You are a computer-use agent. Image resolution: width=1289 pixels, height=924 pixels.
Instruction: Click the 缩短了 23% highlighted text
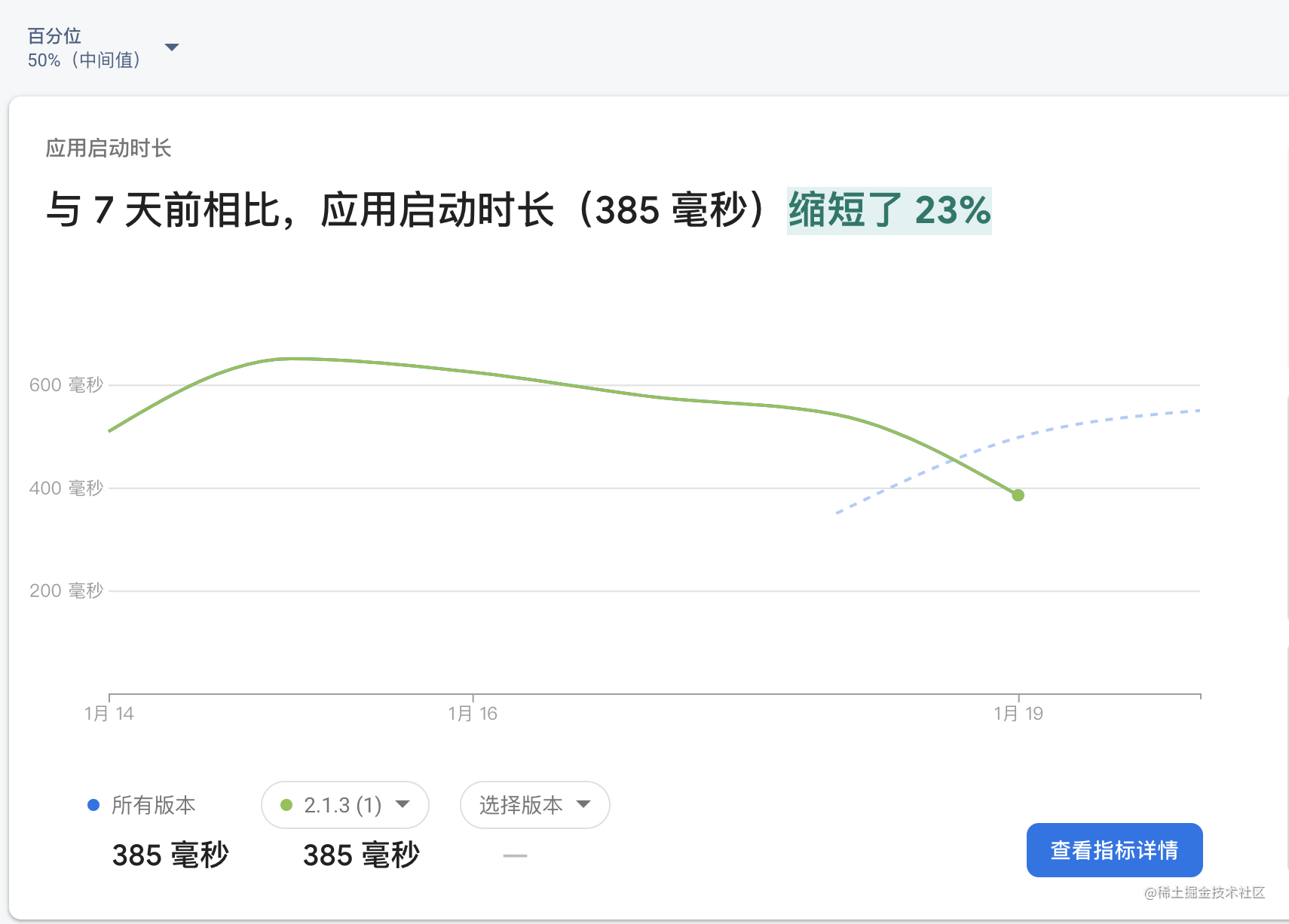coord(889,210)
